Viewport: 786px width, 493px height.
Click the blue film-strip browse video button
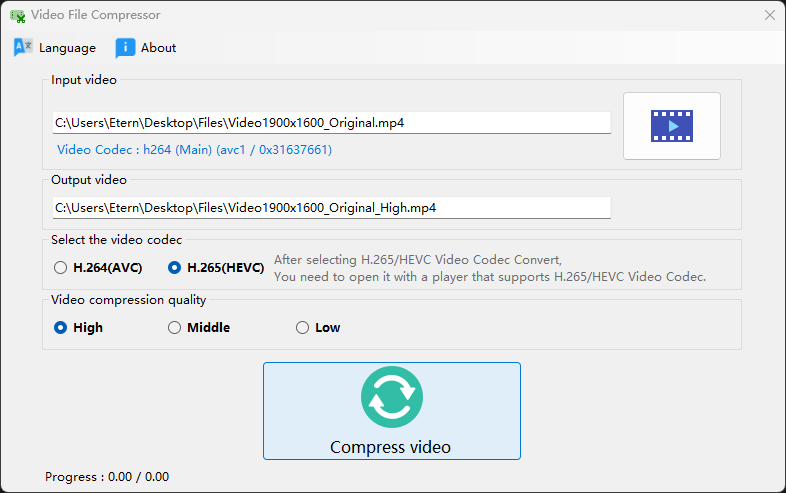coord(672,126)
